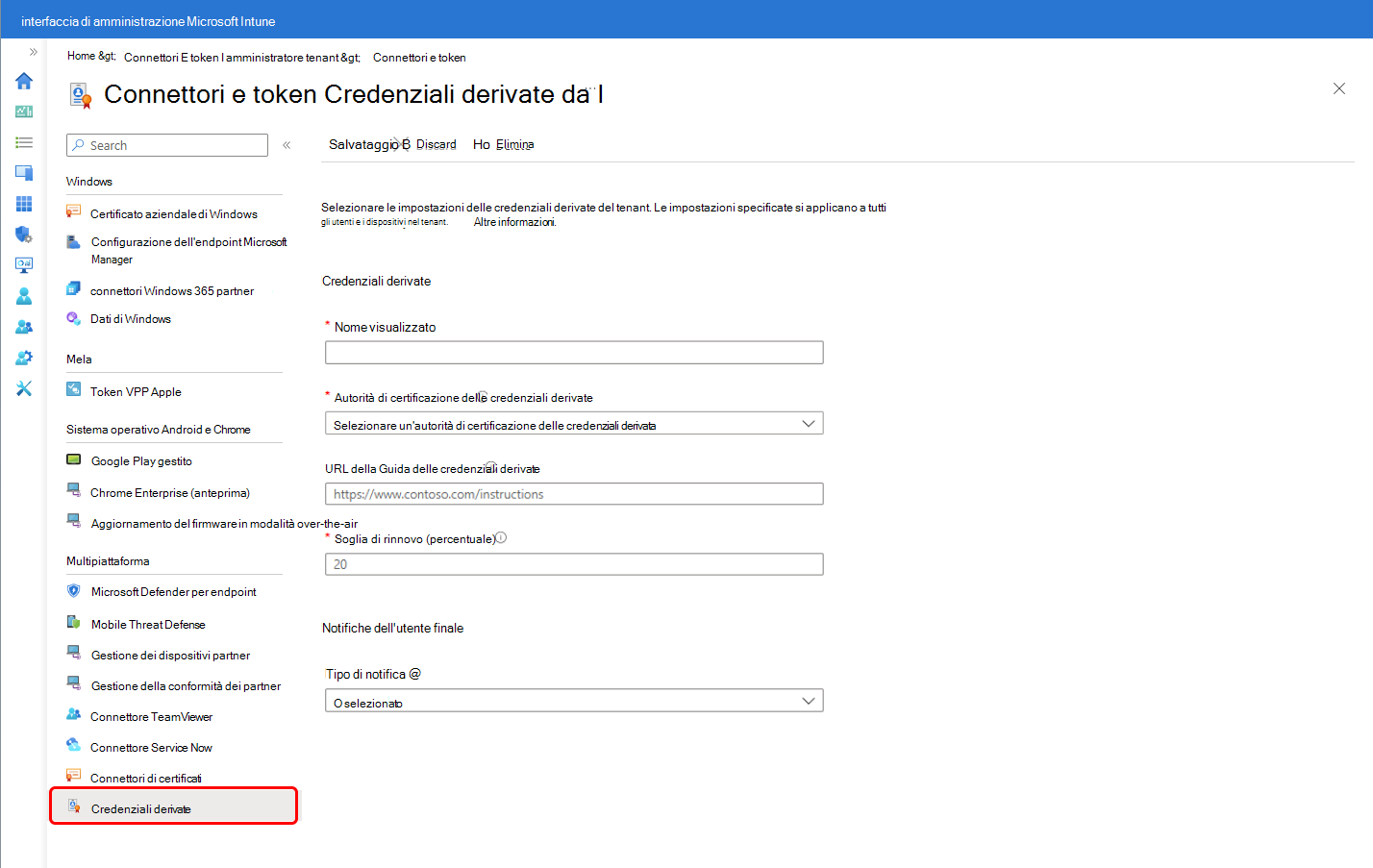Expand the left navigation rail

click(33, 52)
